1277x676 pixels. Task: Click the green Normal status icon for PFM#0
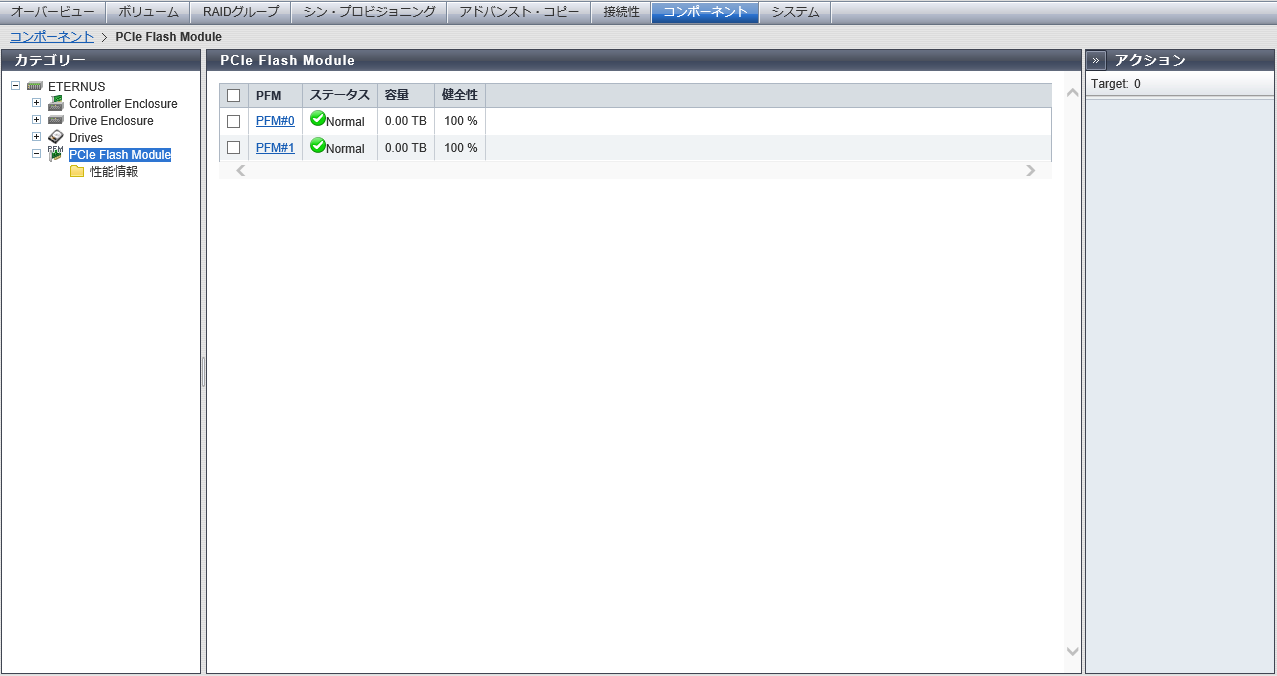[x=318, y=119]
